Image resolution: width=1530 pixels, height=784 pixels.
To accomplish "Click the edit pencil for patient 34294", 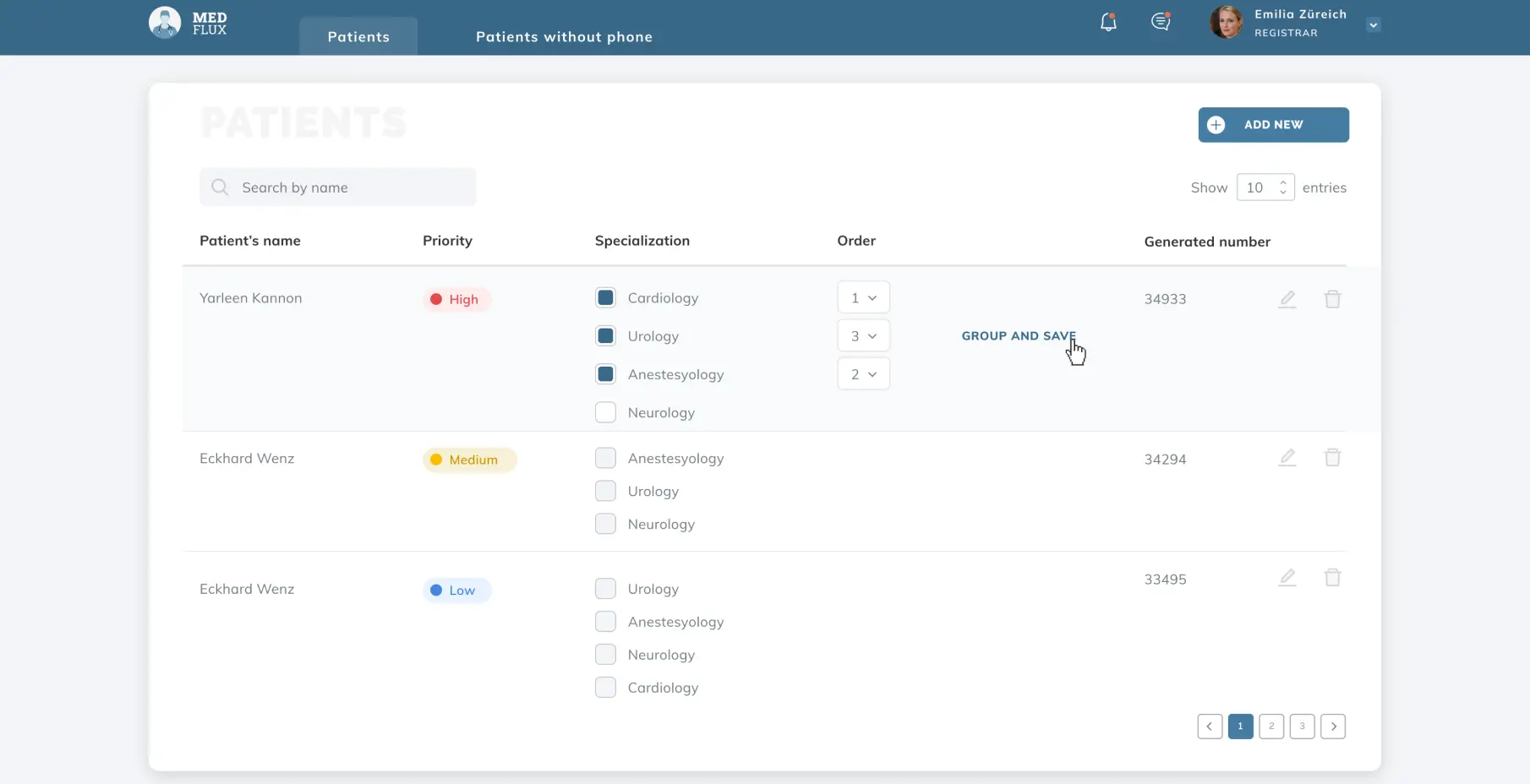I will [x=1287, y=458].
